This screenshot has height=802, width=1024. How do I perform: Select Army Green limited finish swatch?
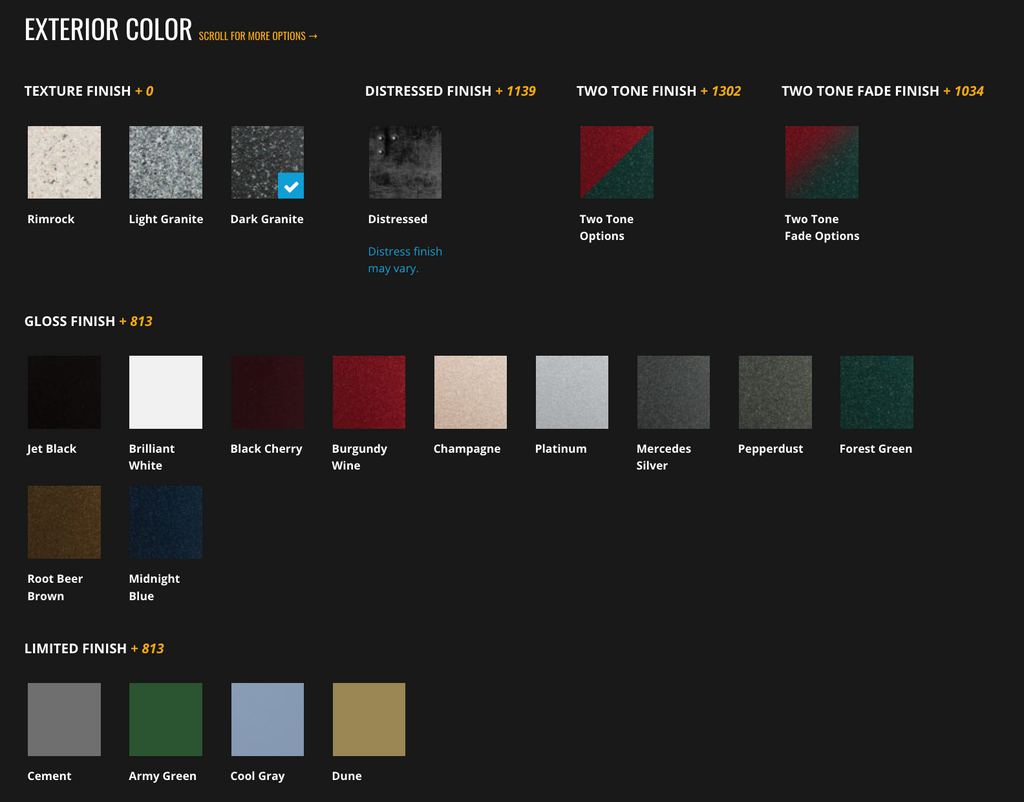(x=165, y=719)
